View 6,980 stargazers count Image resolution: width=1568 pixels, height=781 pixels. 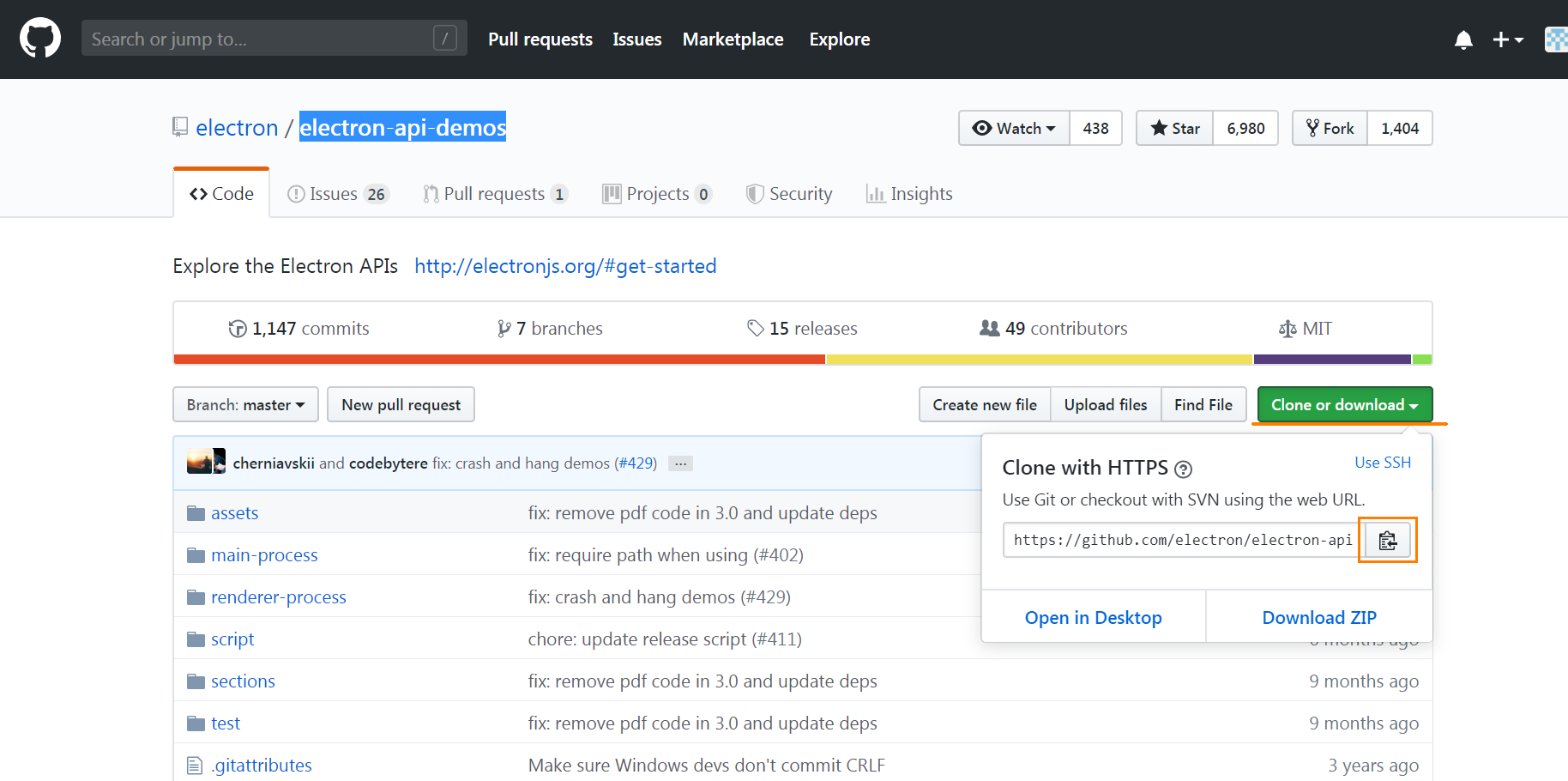pos(1245,128)
